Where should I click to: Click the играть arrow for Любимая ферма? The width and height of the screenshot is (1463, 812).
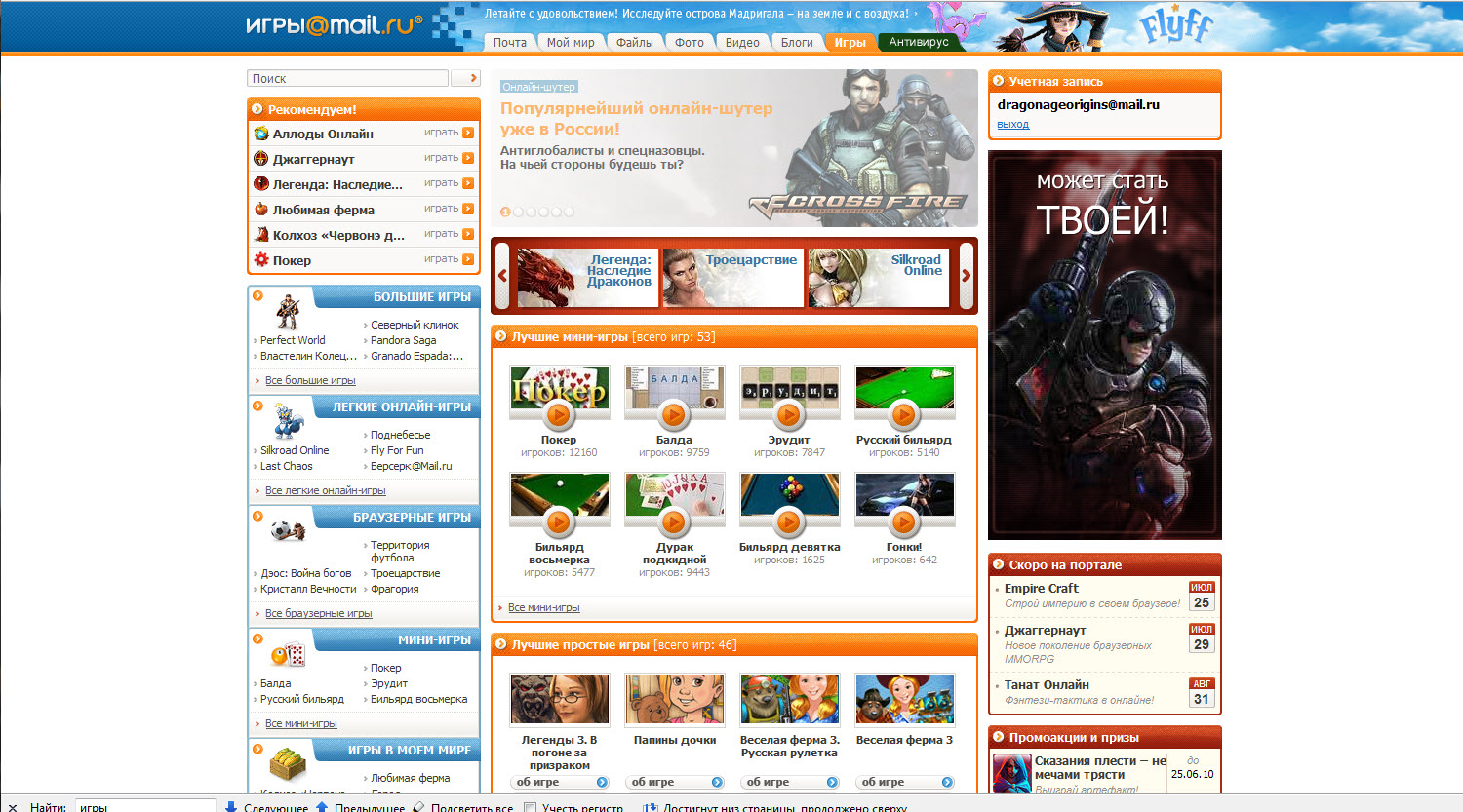[468, 209]
